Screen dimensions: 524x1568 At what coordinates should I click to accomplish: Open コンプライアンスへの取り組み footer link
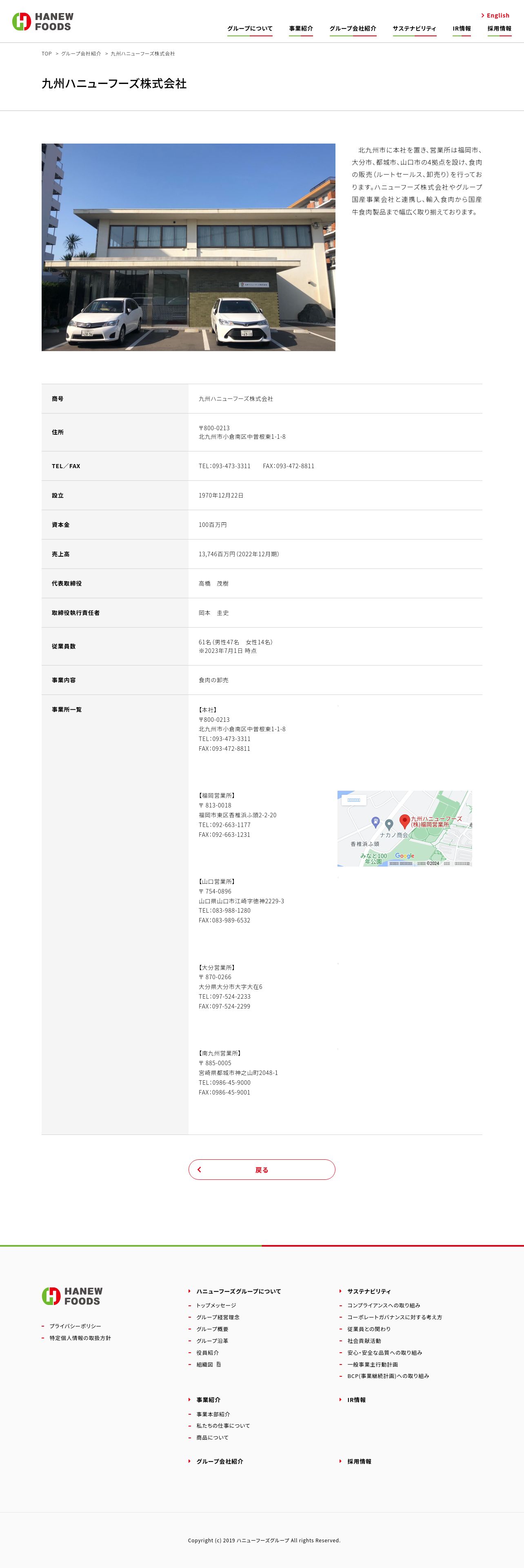point(384,1305)
